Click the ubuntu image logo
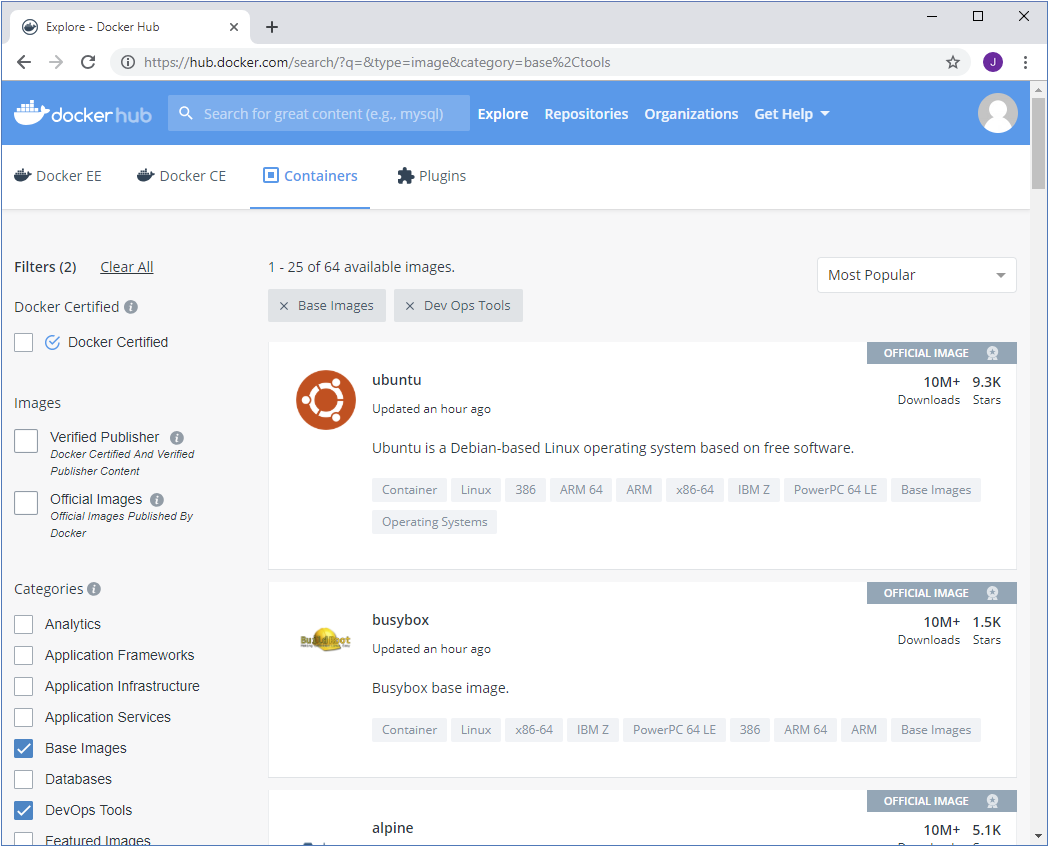1049x847 pixels. (325, 399)
